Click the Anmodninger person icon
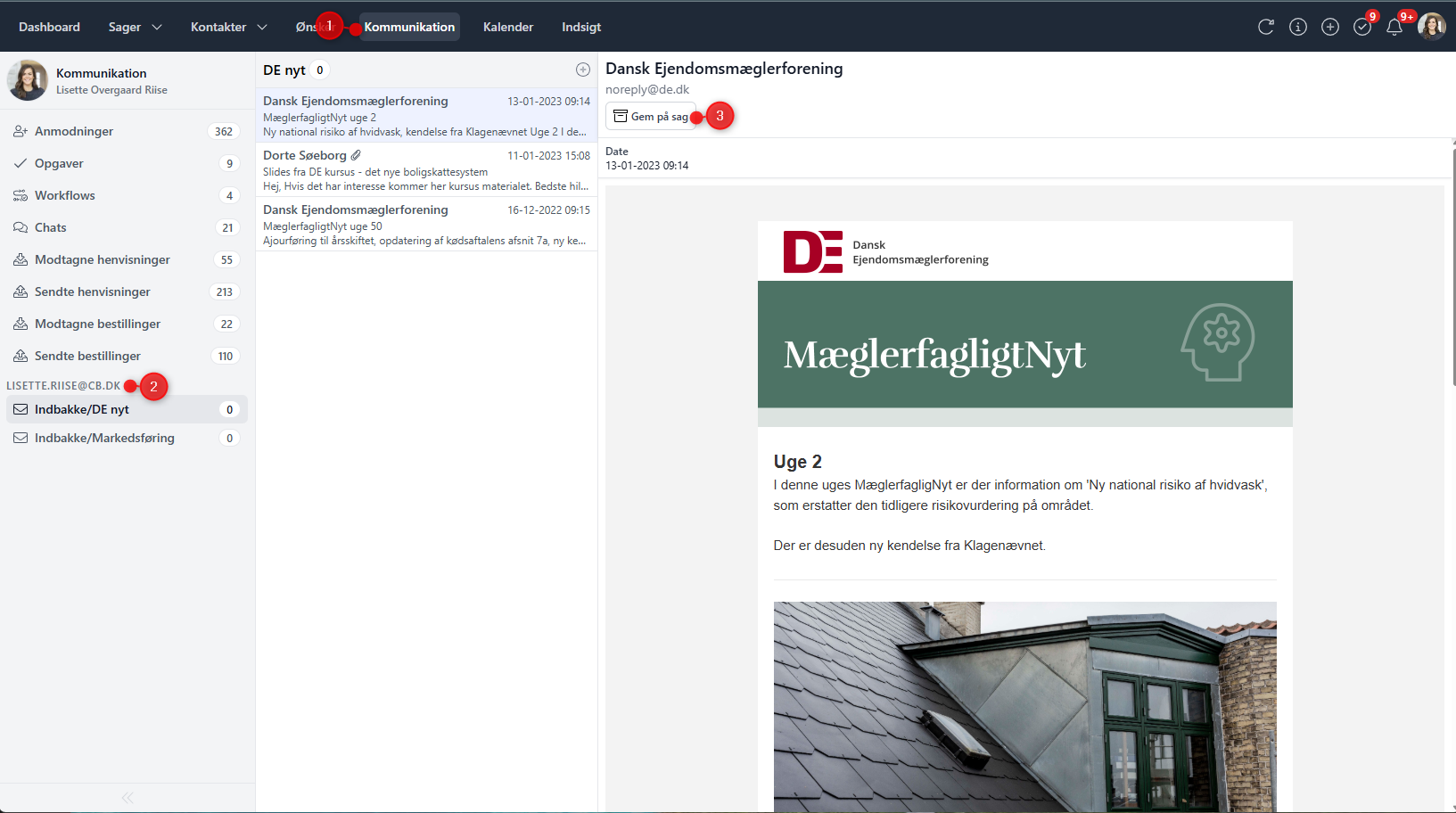 [x=21, y=131]
